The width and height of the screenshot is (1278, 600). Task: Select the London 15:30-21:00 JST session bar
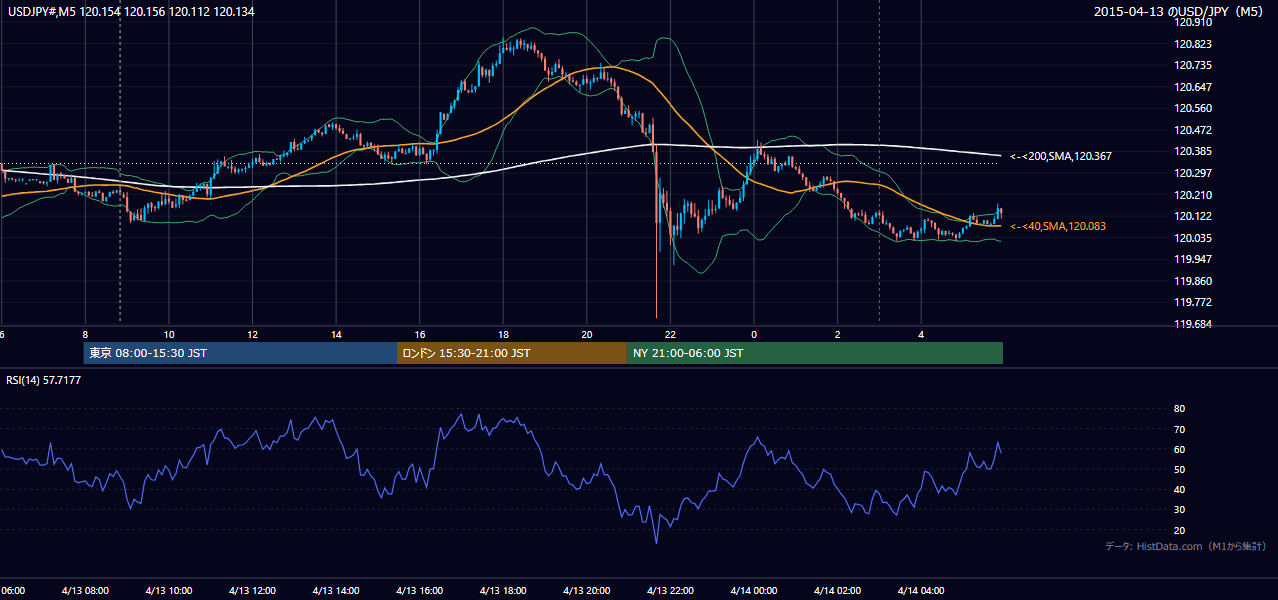512,353
